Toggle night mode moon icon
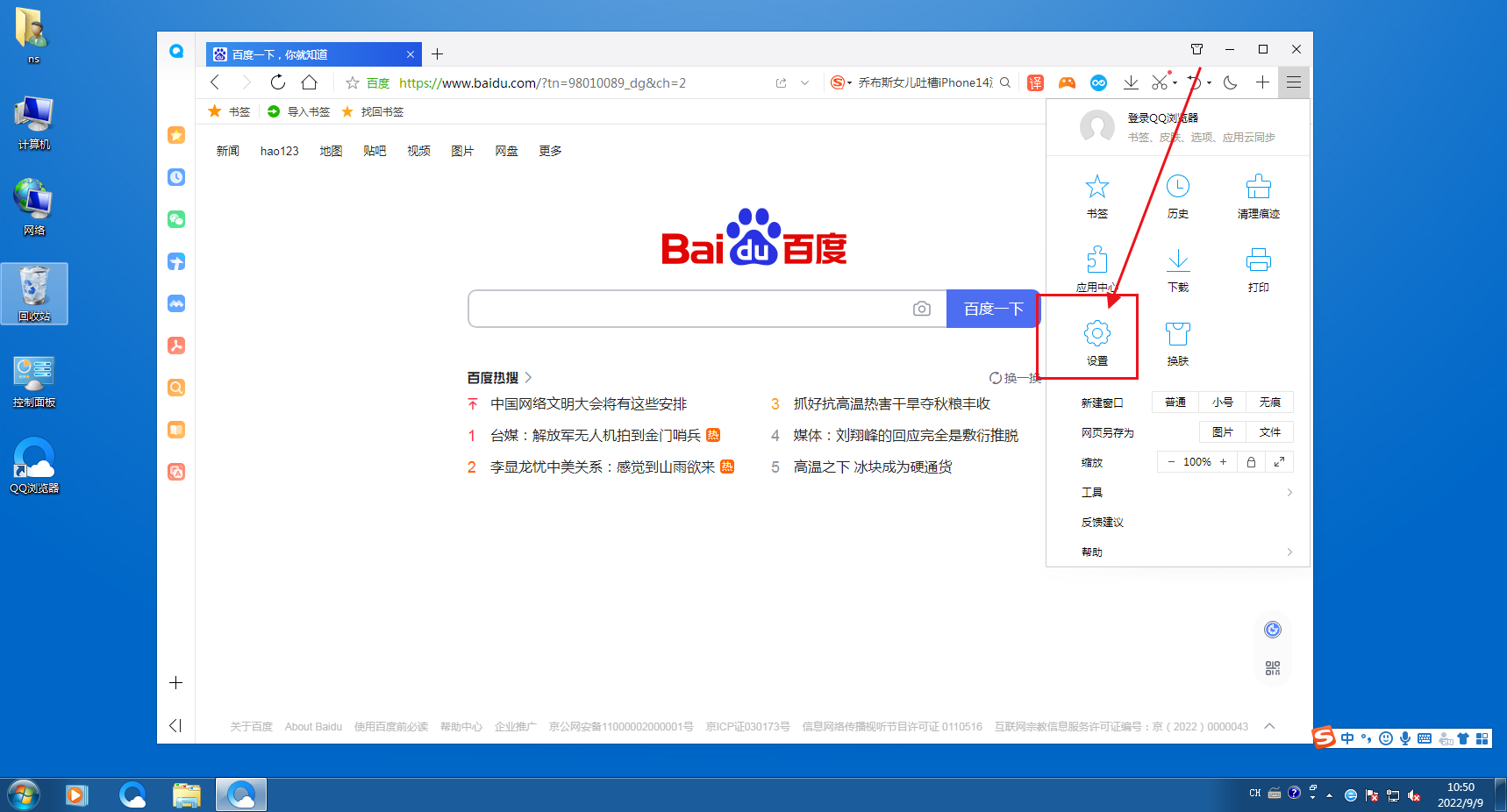 (1231, 82)
